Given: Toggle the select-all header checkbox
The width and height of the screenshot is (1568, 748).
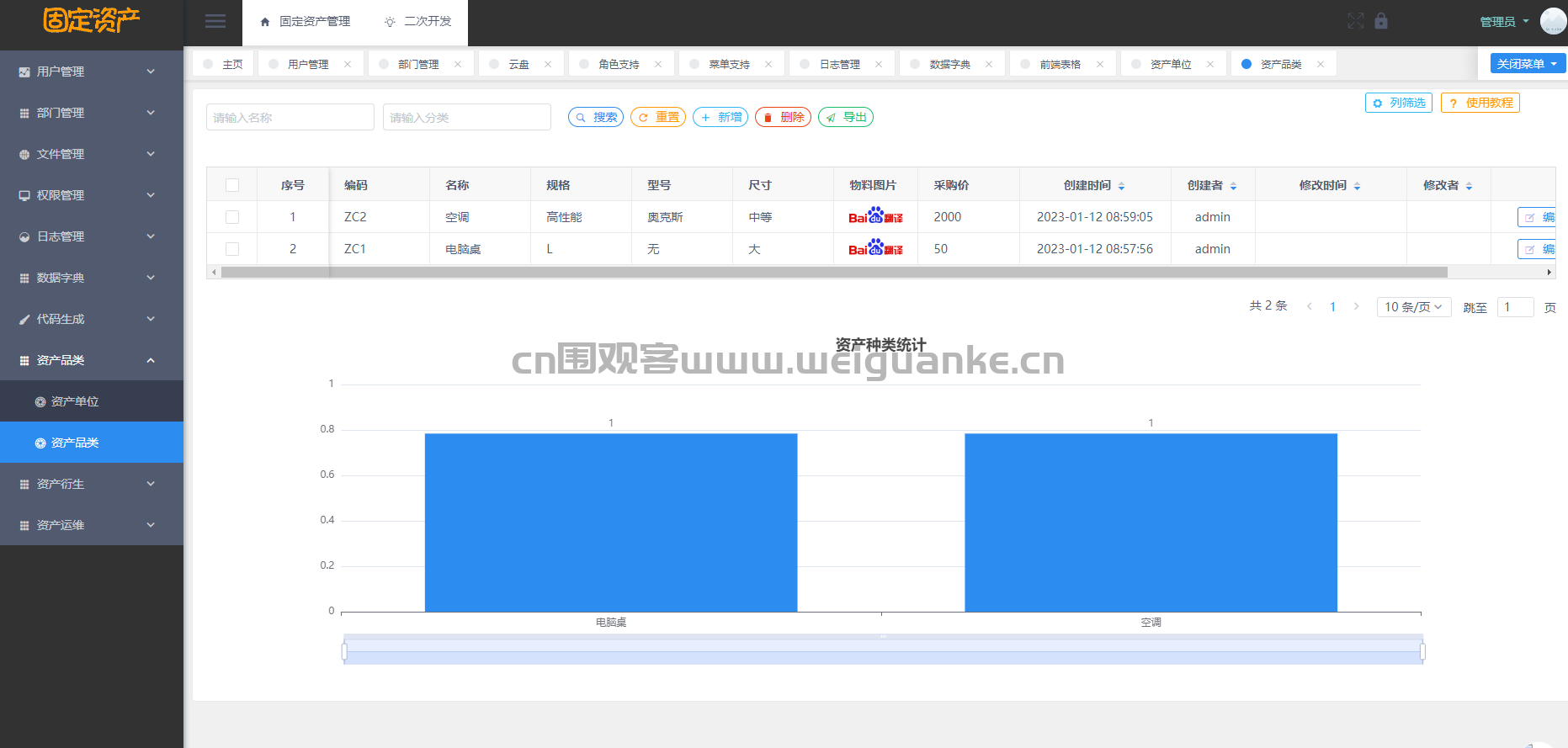Looking at the screenshot, I should 232,185.
